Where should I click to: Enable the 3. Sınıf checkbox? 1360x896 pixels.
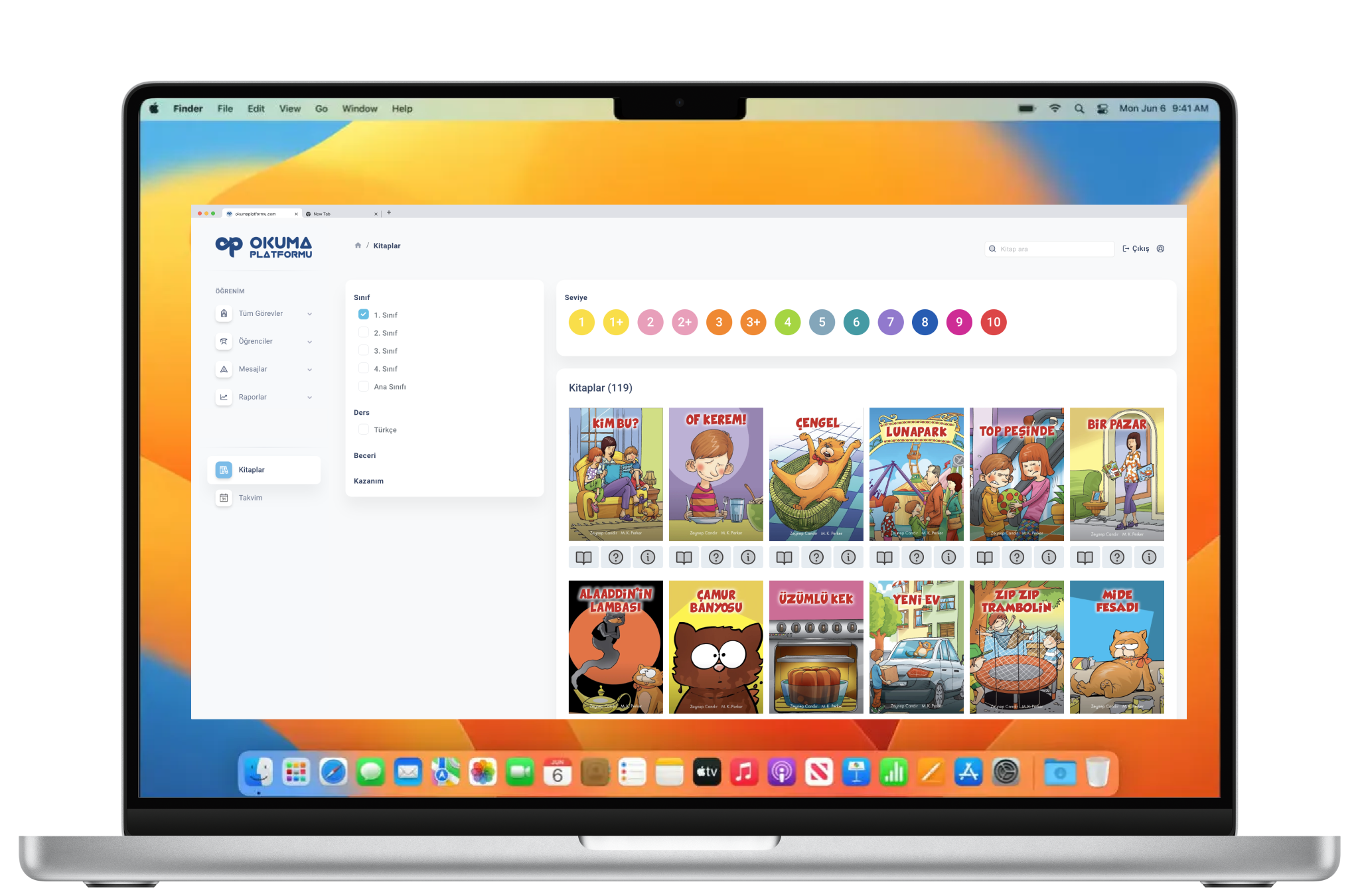364,350
